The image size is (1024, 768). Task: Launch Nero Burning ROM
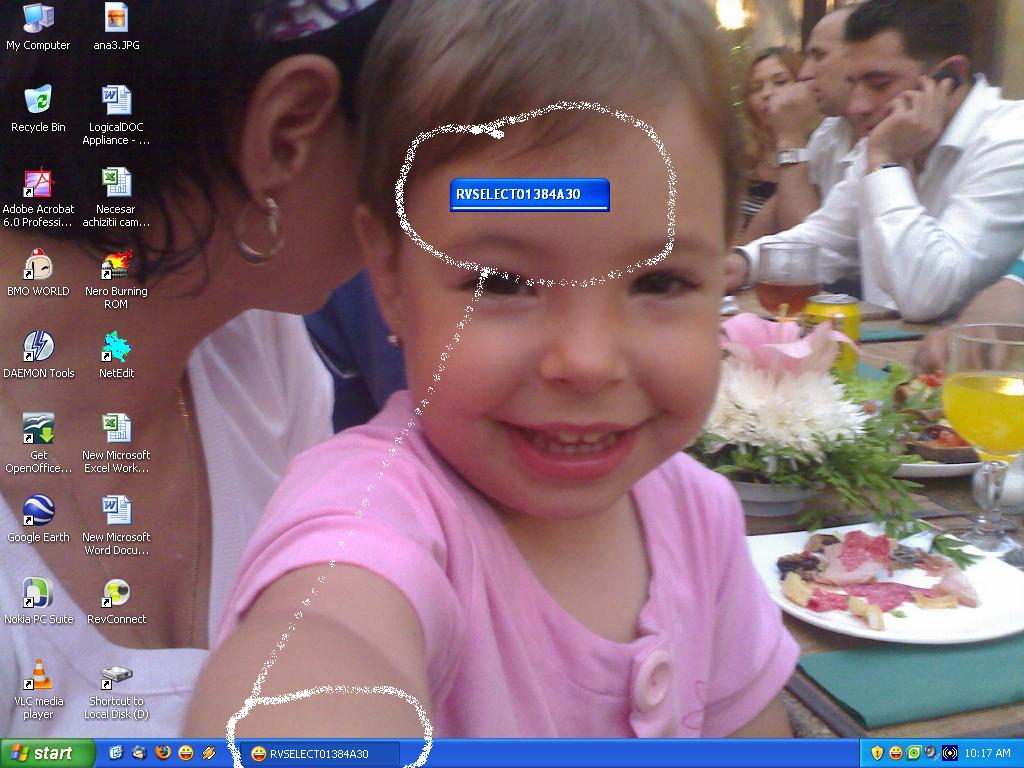click(x=116, y=266)
